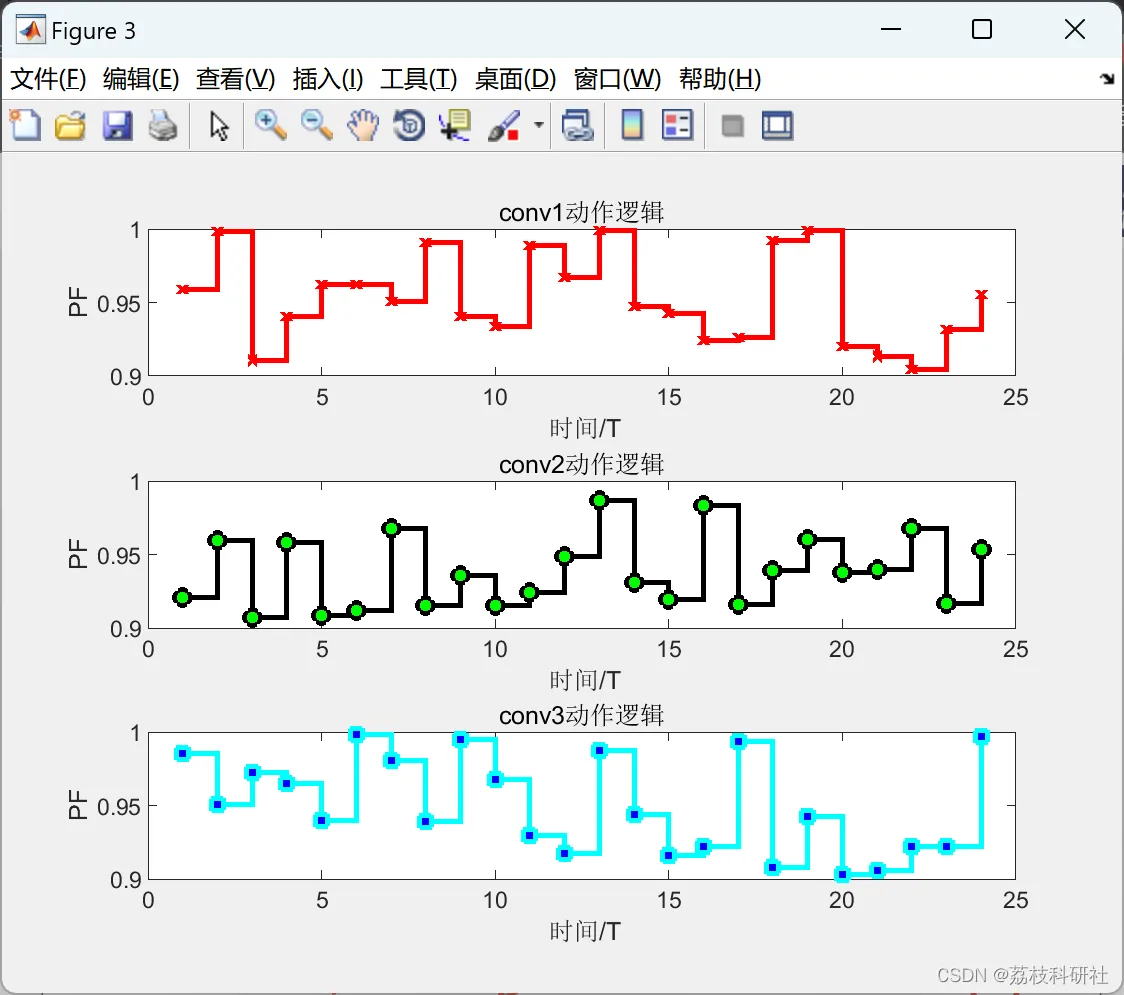Click the Show Plot Tools icon
This screenshot has width=1124, height=995.
(777, 125)
